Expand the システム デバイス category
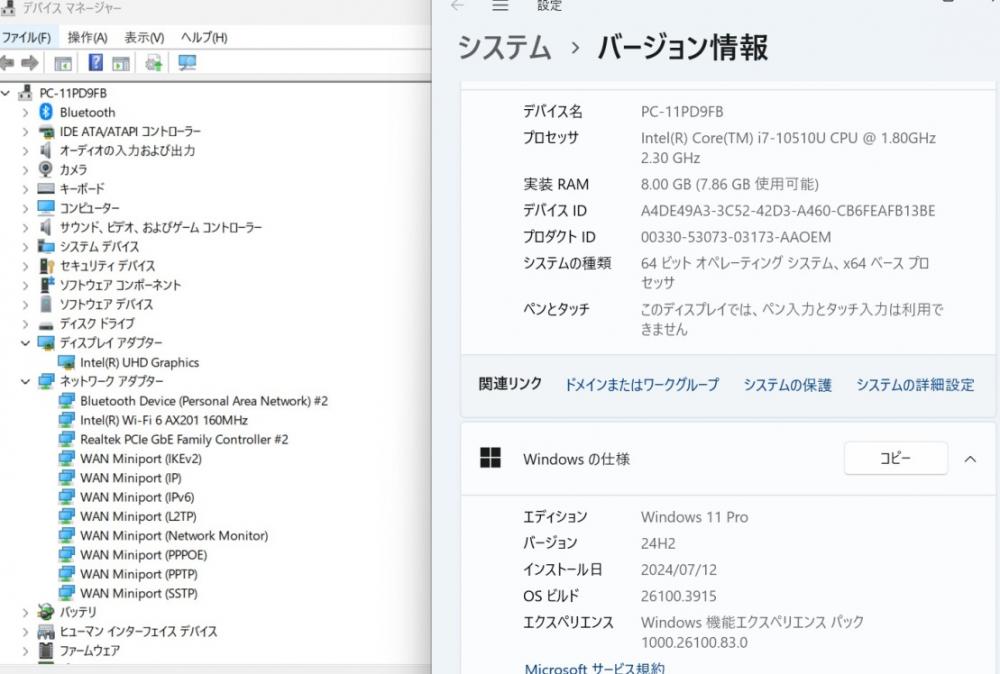Screen dimensions: 1000x674 coord(26,247)
